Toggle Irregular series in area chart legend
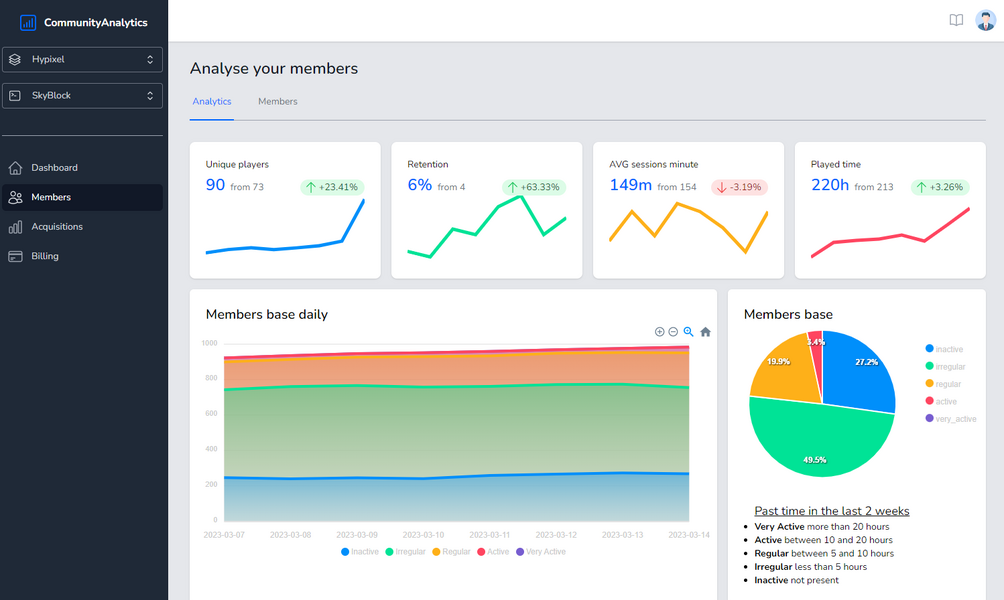The image size is (1004, 600). [x=404, y=552]
